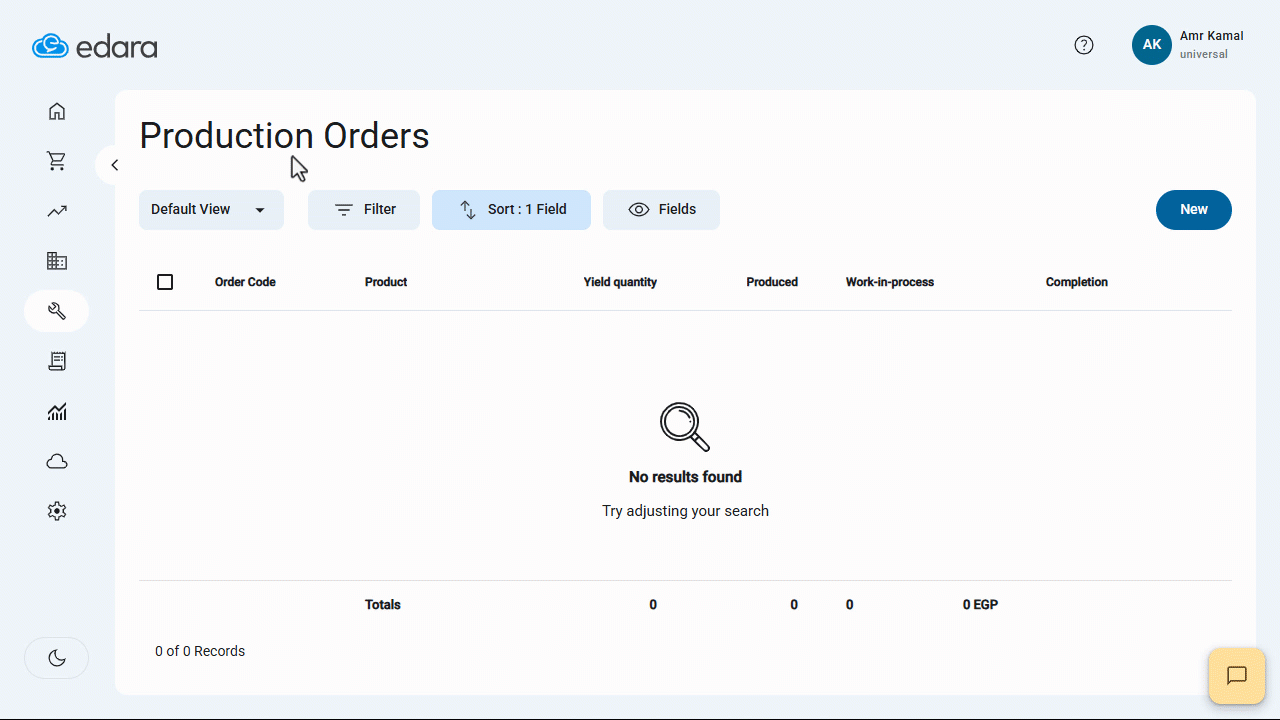Click the New button
Image resolution: width=1280 pixels, height=720 pixels.
point(1194,210)
